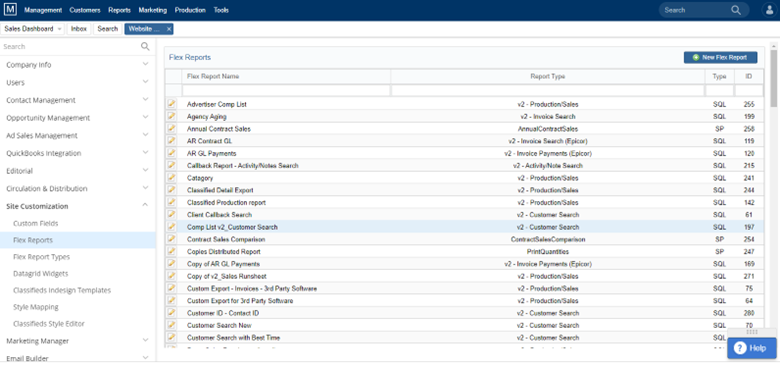Edit the AR Contract GL report
The height and width of the screenshot is (368, 780).
pyautogui.click(x=172, y=141)
